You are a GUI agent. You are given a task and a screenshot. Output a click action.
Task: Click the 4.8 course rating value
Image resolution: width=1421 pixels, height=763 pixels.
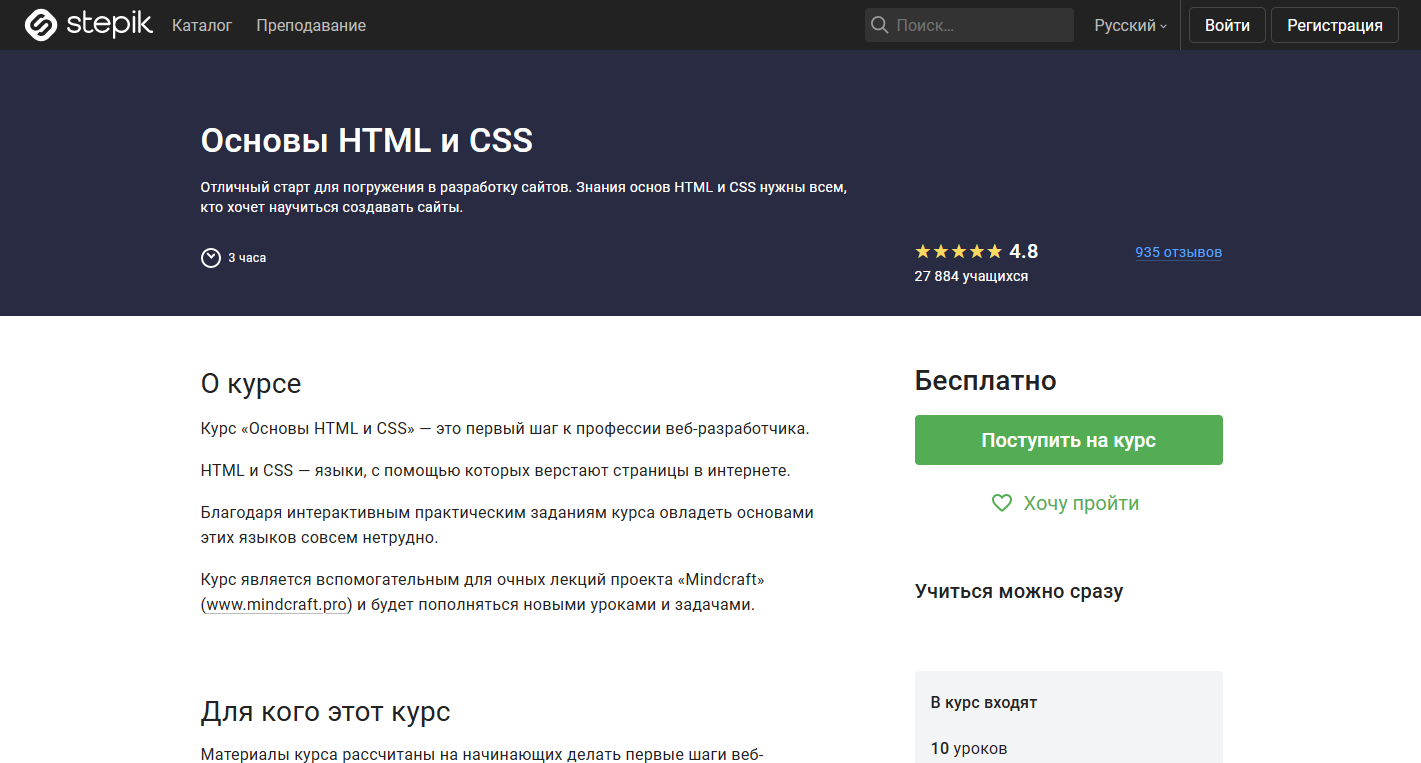(x=1024, y=251)
